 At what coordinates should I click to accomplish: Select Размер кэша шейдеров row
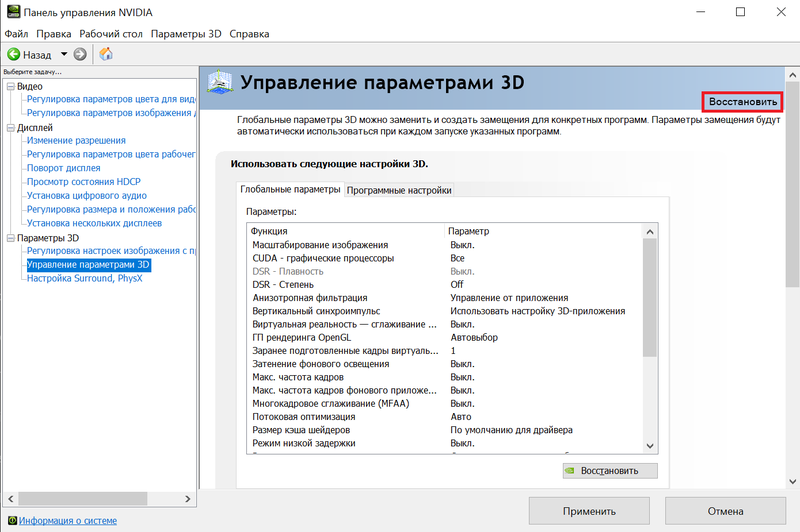[444, 430]
